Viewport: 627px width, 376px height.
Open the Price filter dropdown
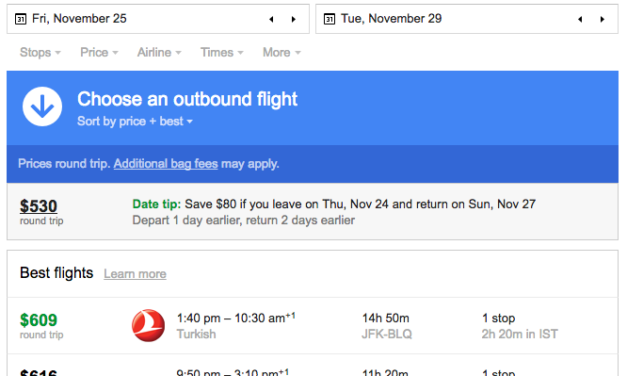[x=99, y=52]
